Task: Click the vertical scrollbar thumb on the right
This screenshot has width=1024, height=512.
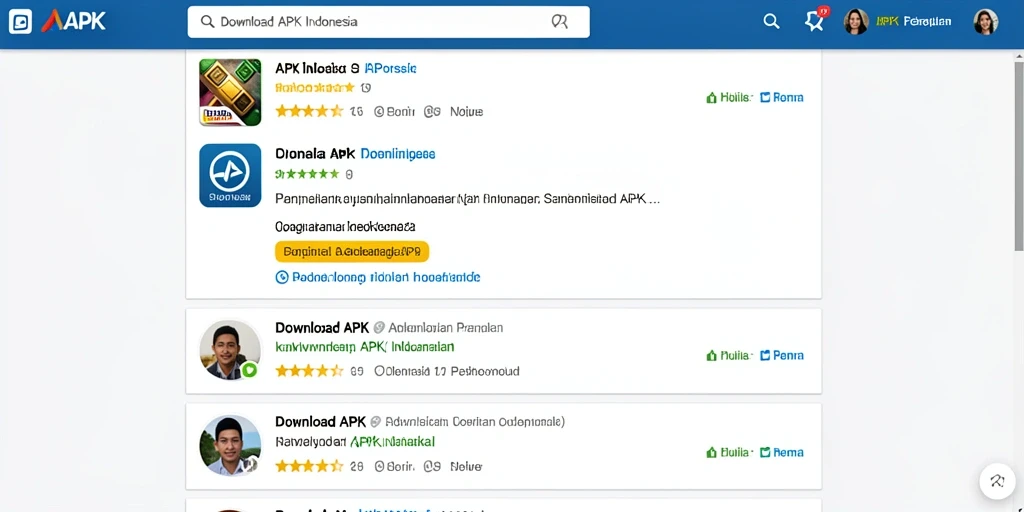Action: [1019, 155]
